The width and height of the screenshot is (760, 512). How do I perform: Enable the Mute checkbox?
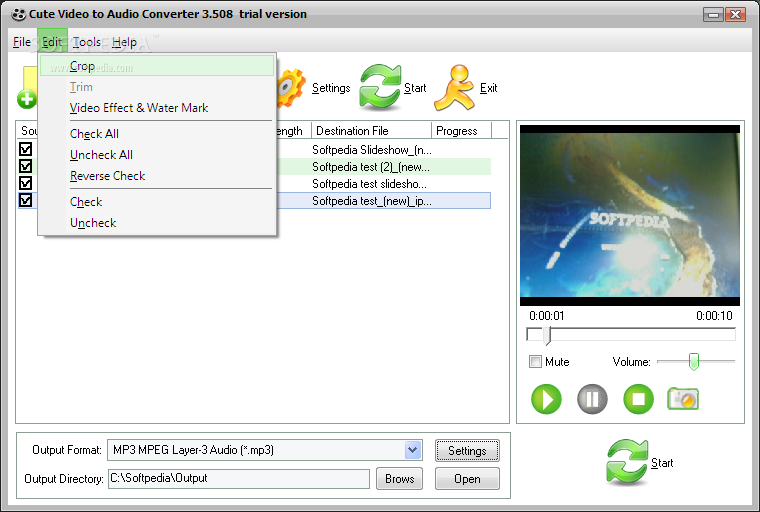click(535, 362)
